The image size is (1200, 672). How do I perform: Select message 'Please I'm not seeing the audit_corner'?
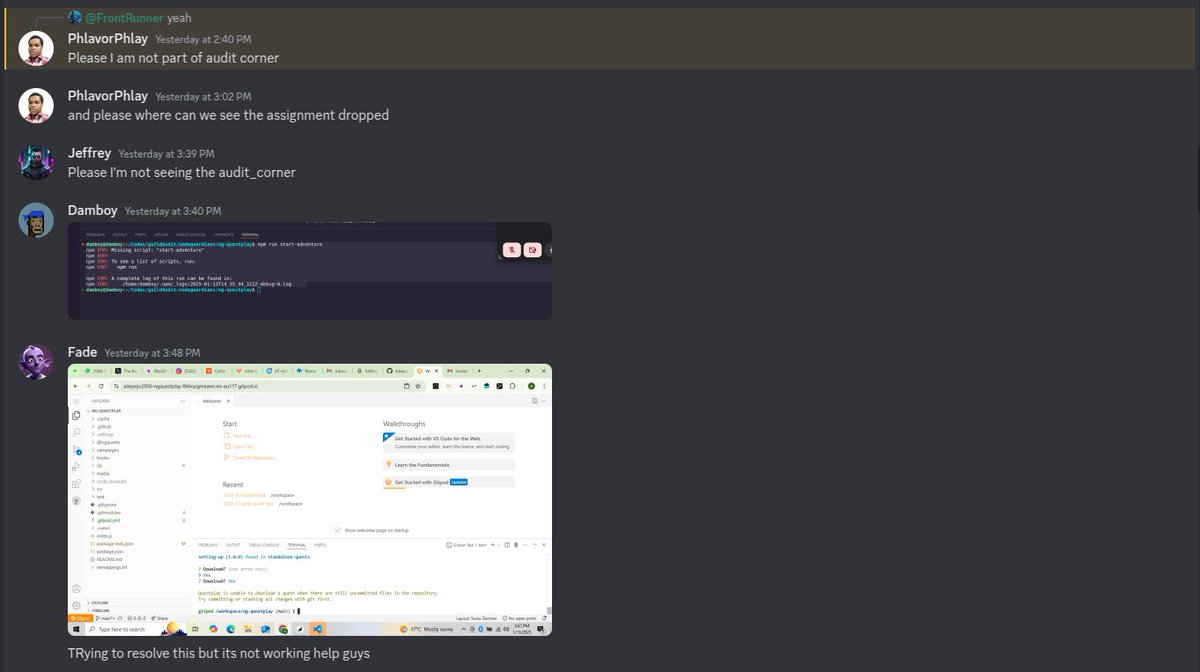coord(181,172)
